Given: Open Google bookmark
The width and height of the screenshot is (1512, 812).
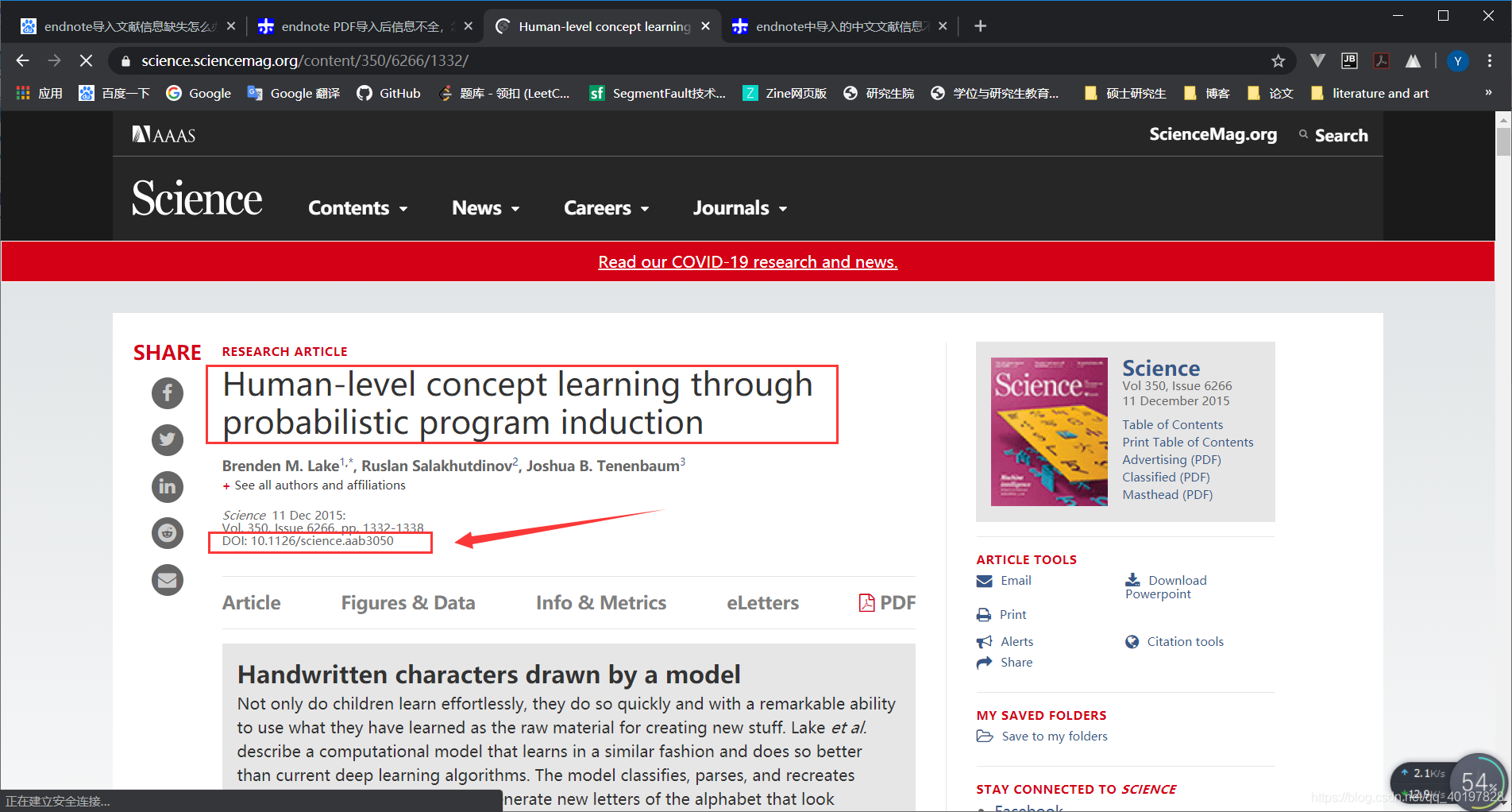Looking at the screenshot, I should coord(199,94).
